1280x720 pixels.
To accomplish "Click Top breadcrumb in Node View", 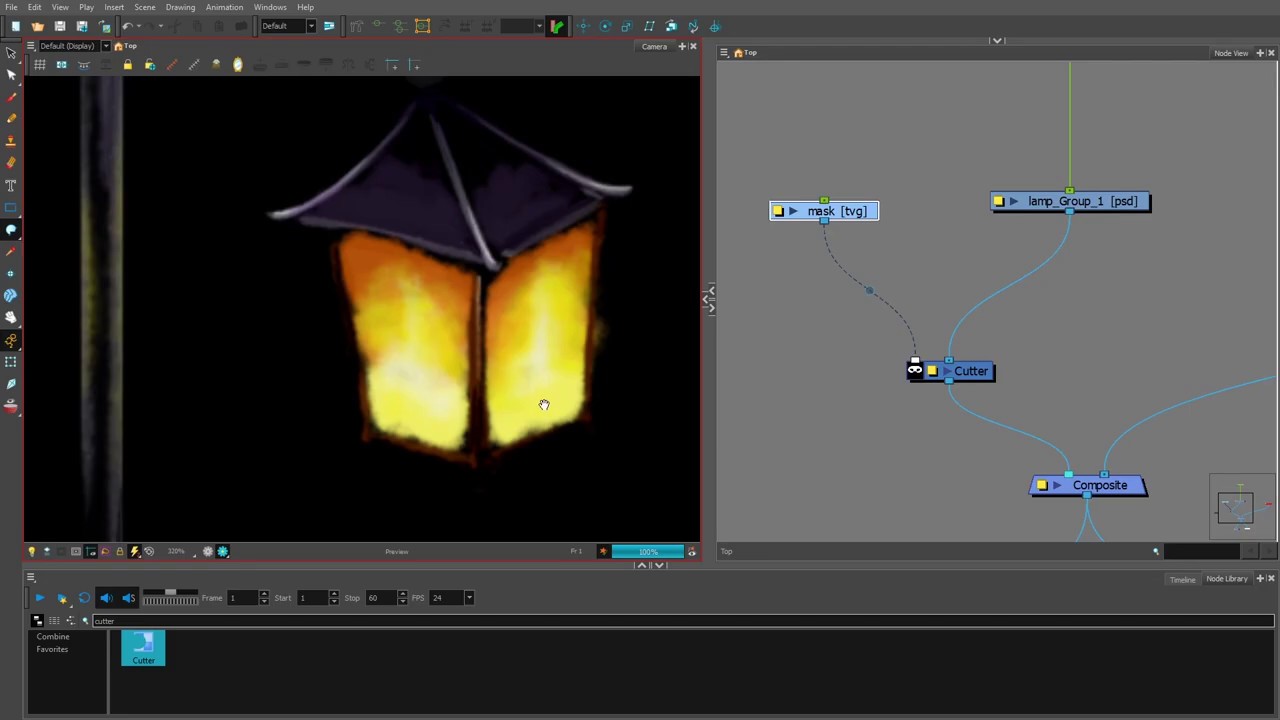I will (x=750, y=53).
